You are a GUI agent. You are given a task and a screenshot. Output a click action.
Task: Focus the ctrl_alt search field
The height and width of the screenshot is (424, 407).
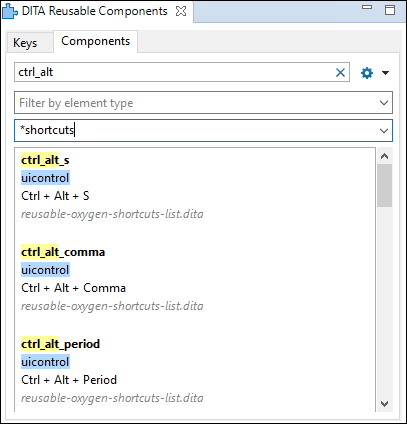(x=175, y=72)
